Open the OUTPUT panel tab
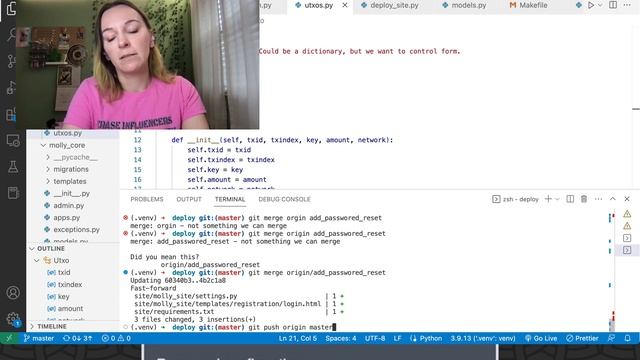 [x=189, y=199]
